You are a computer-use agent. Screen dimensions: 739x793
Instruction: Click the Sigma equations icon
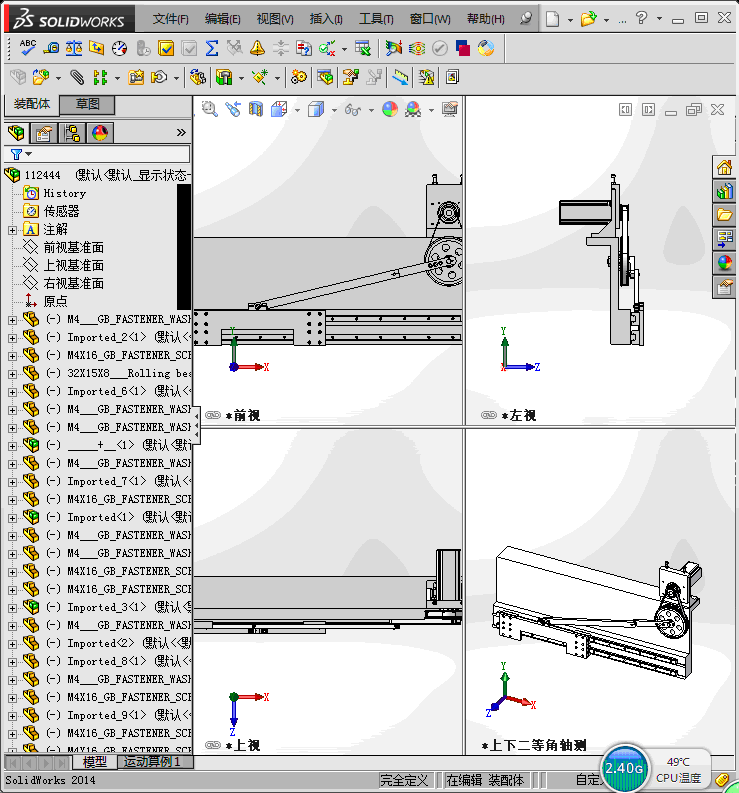pyautogui.click(x=212, y=48)
